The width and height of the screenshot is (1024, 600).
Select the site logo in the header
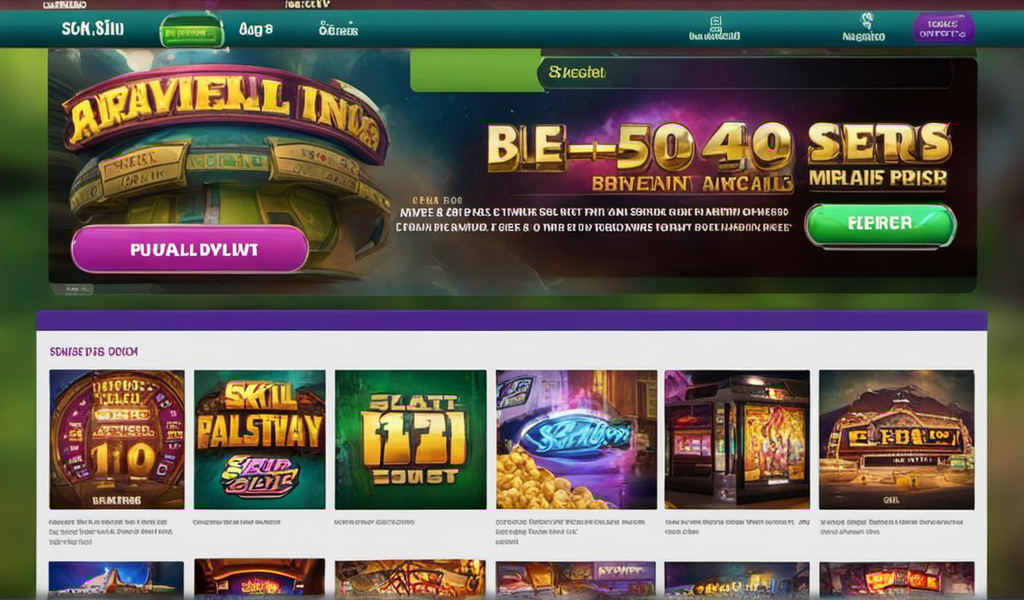[x=93, y=29]
